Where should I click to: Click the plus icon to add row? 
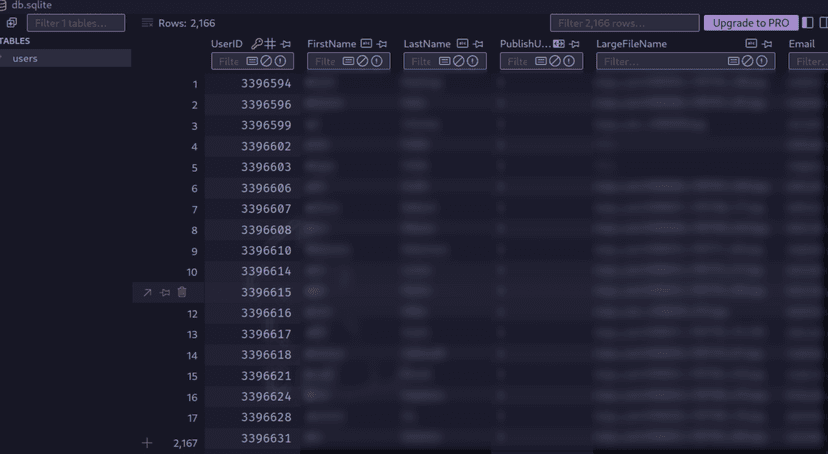(x=147, y=442)
